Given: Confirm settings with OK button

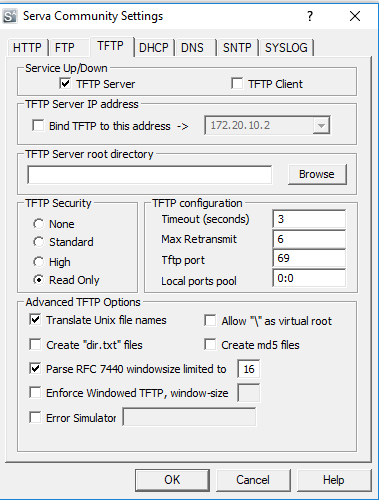Looking at the screenshot, I should pyautogui.click(x=172, y=480).
